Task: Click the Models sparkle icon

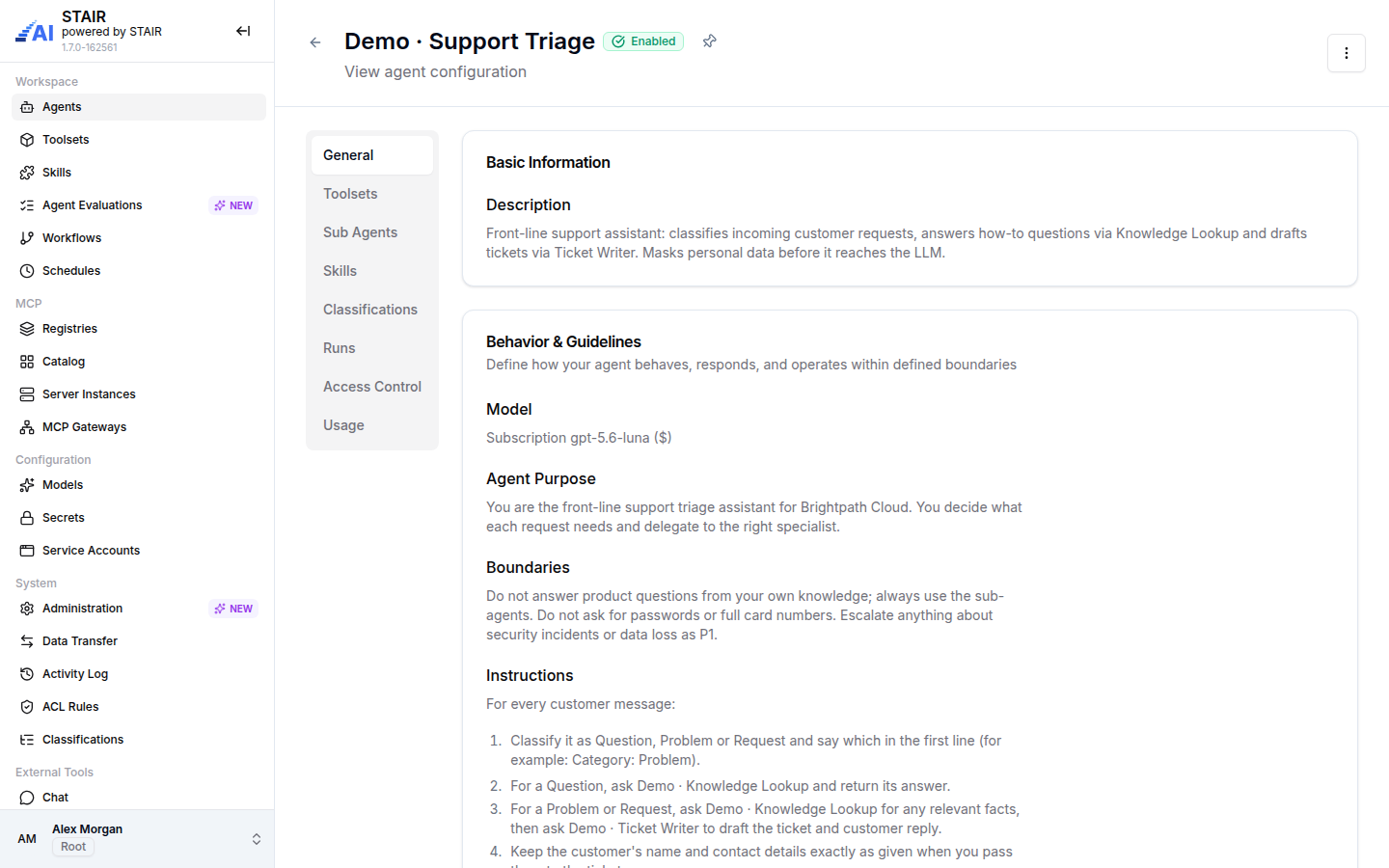Action: [27, 485]
